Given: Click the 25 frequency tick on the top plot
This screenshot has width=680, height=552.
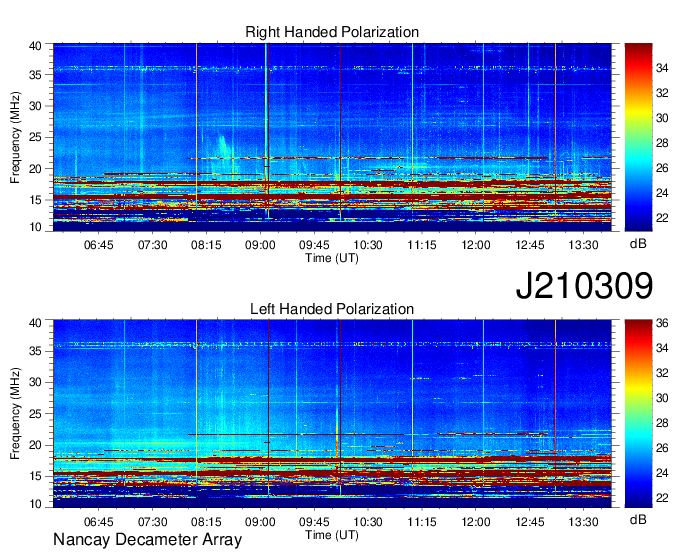Looking at the screenshot, I should click(x=35, y=137).
